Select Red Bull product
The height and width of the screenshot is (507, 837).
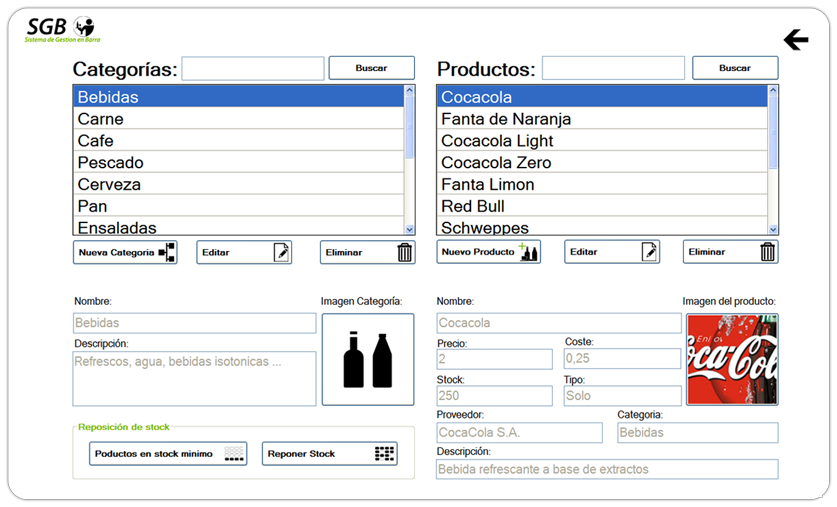[602, 206]
